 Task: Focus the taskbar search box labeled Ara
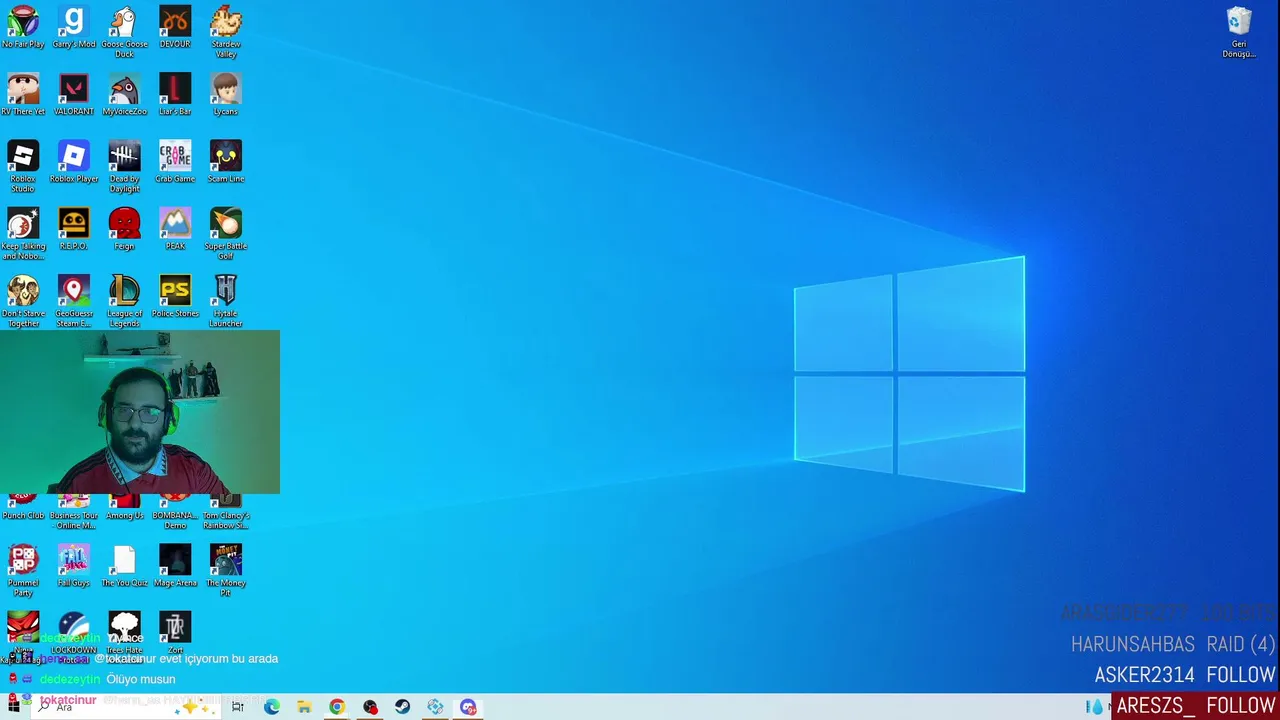coord(125,707)
